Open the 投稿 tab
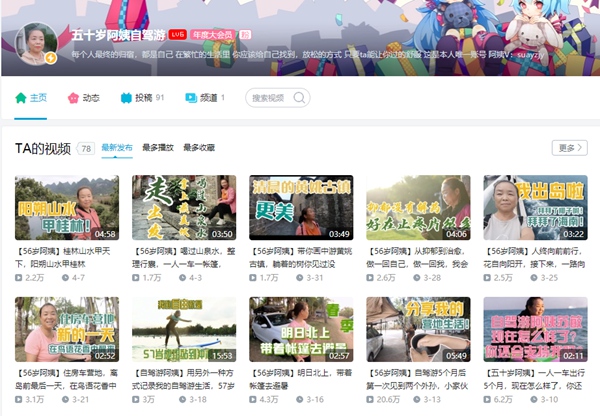Screen dimensions: 600x416 point(143,98)
